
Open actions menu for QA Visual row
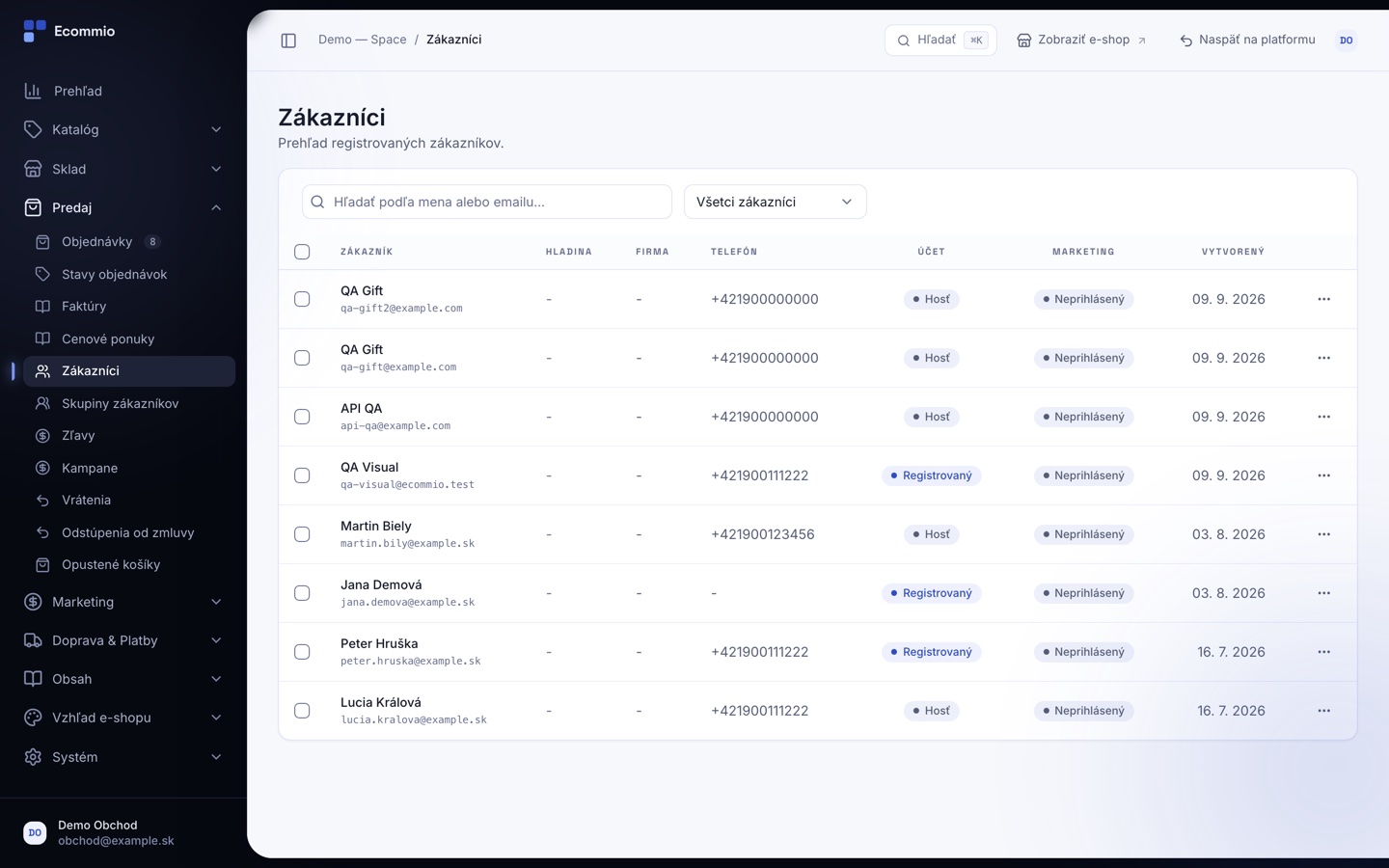pyautogui.click(x=1323, y=475)
